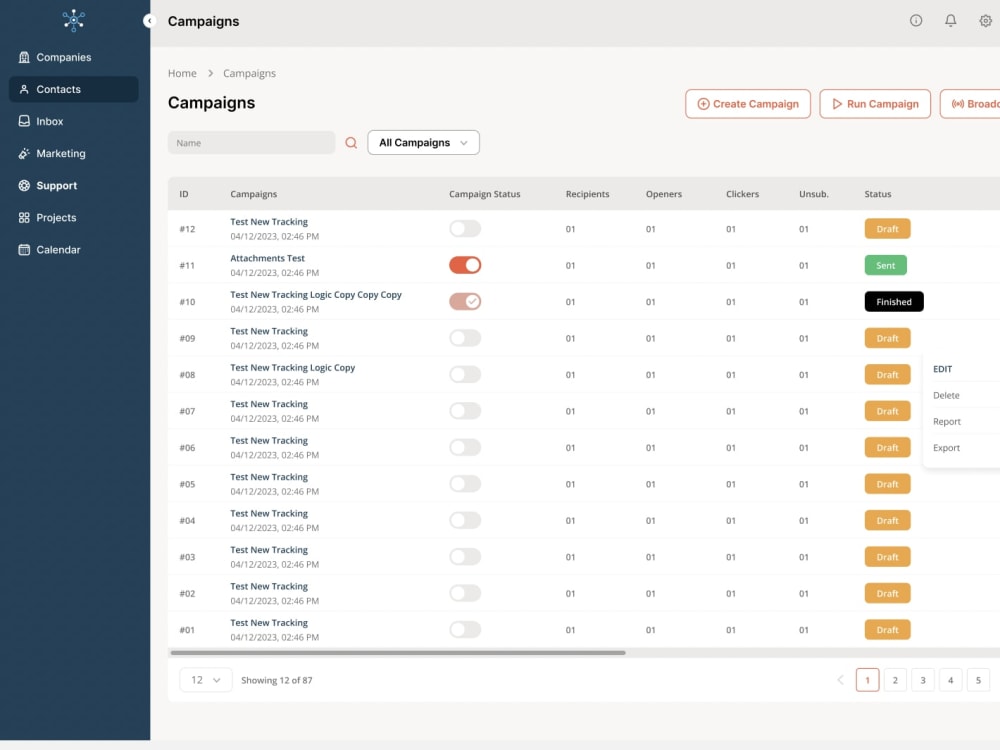Click Recipients column header
This screenshot has width=1000, height=750.
587,194
